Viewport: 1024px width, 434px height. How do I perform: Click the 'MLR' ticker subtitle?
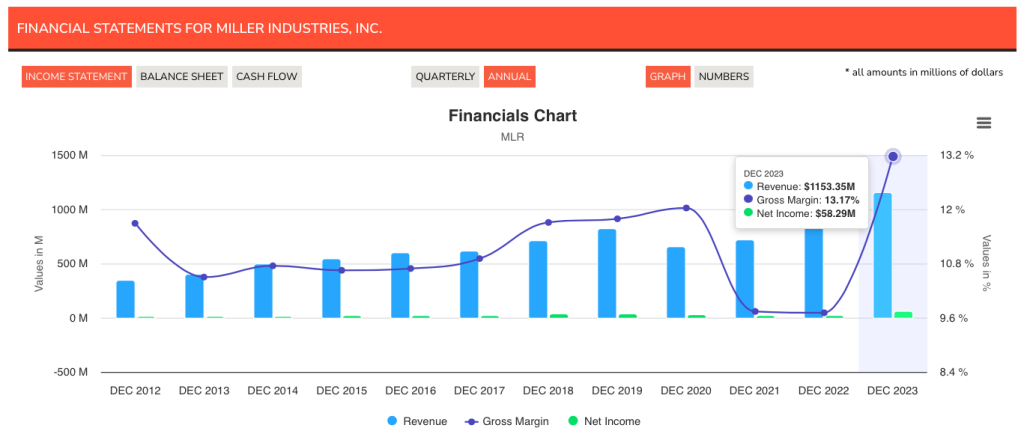pyautogui.click(x=513, y=138)
